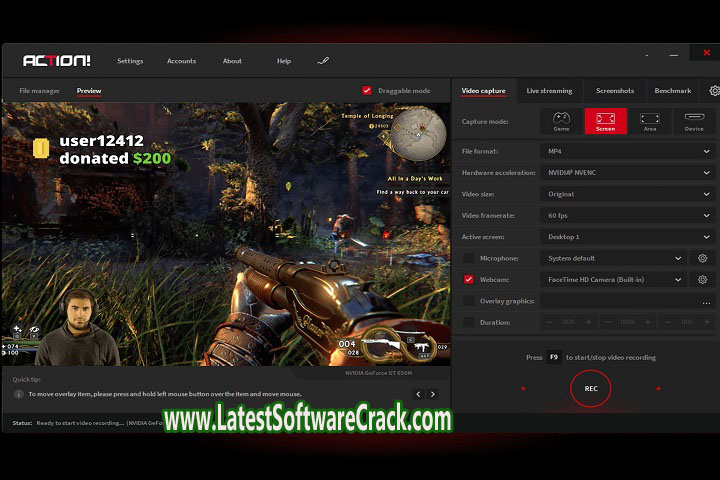The height and width of the screenshot is (480, 720).
Task: Uncheck the Webcam checkbox
Action: click(469, 280)
